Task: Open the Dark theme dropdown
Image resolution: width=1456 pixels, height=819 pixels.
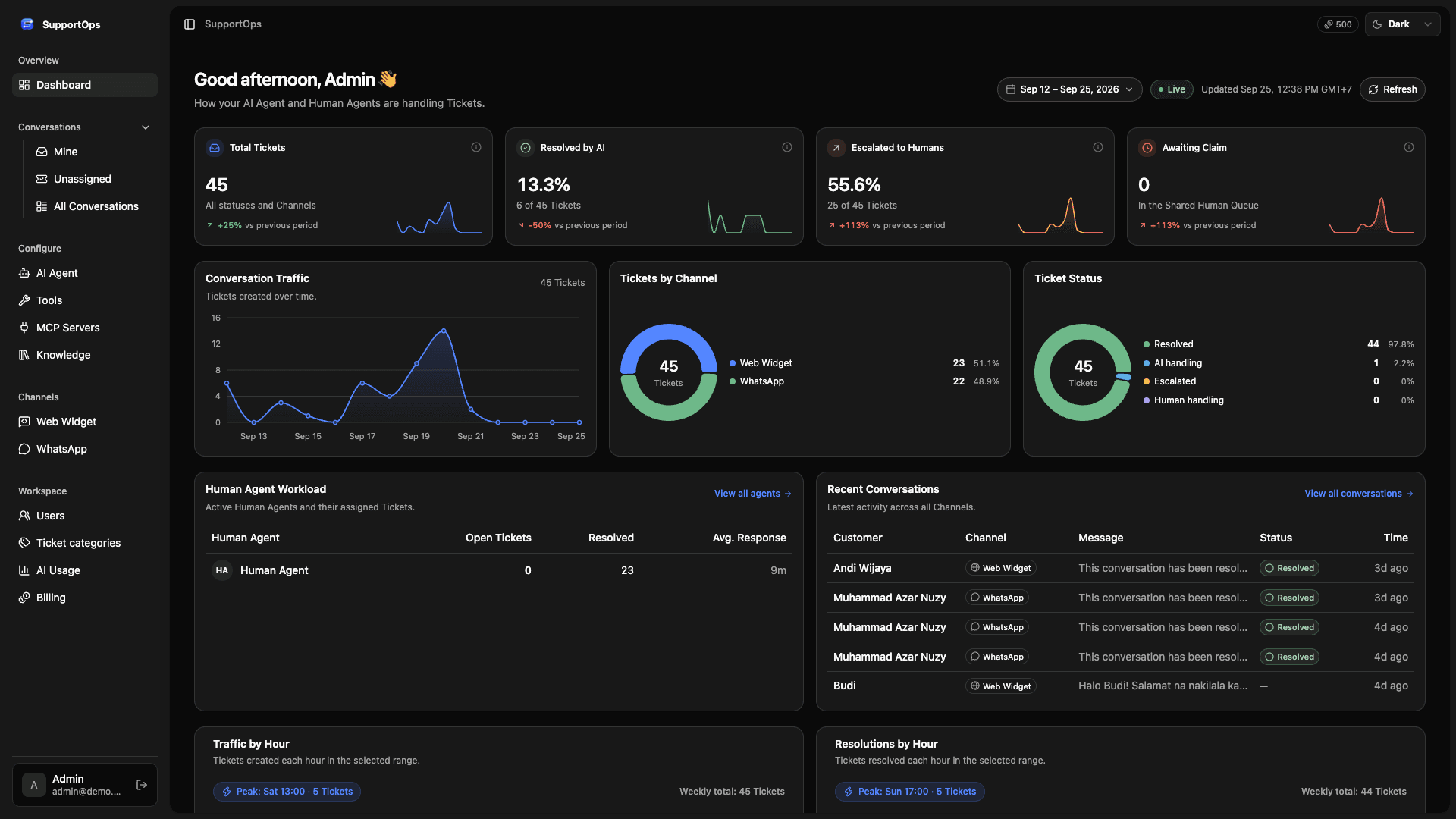Action: point(1402,24)
